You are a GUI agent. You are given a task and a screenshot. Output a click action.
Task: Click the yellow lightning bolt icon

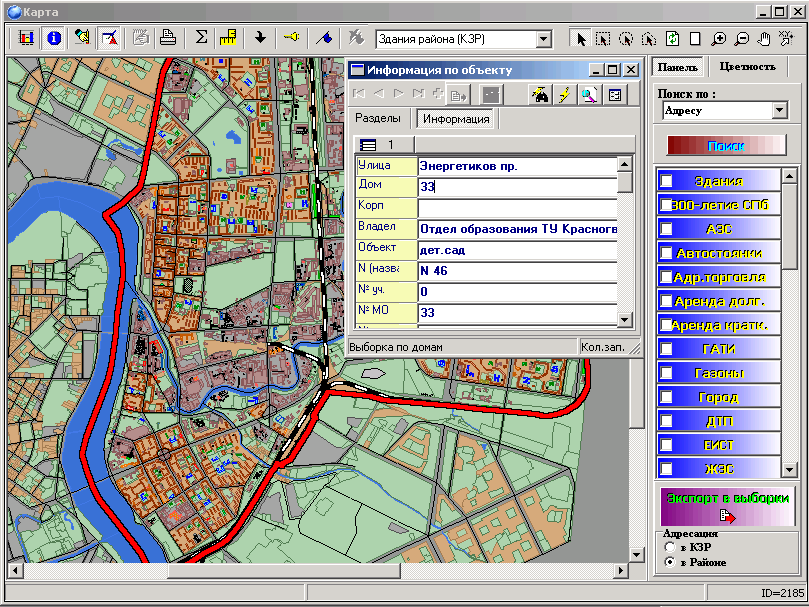tap(564, 95)
